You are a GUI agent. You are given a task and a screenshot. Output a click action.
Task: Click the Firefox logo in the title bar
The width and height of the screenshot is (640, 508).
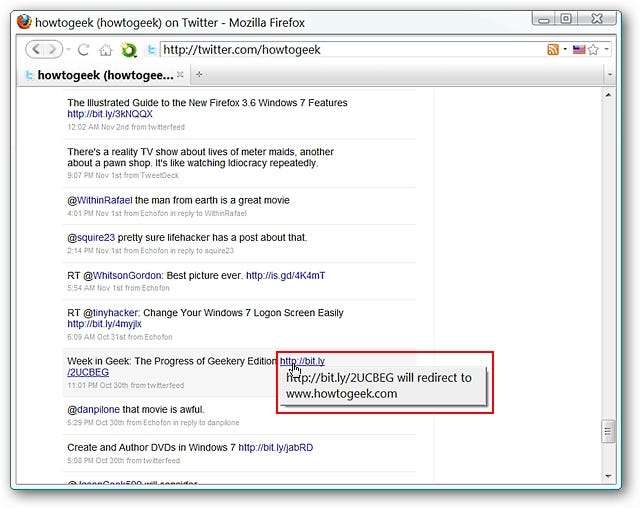[x=24, y=22]
